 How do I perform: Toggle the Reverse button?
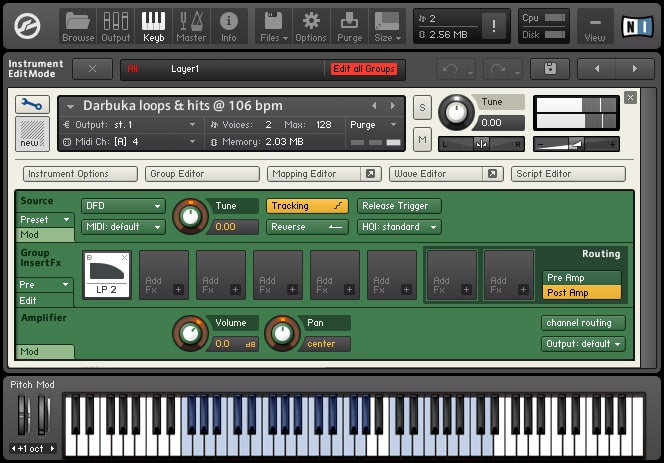click(x=307, y=227)
